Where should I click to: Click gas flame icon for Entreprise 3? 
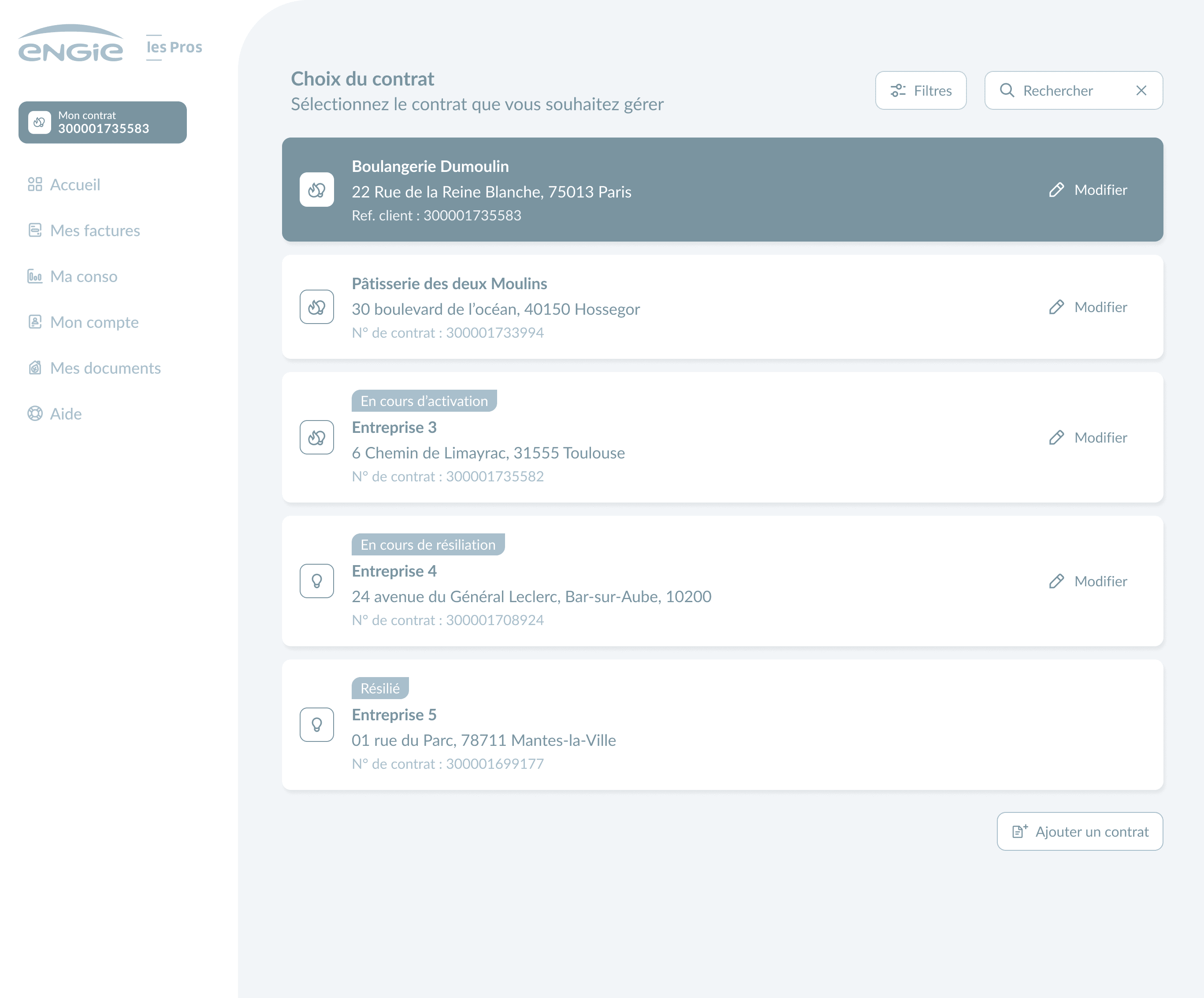tap(316, 438)
